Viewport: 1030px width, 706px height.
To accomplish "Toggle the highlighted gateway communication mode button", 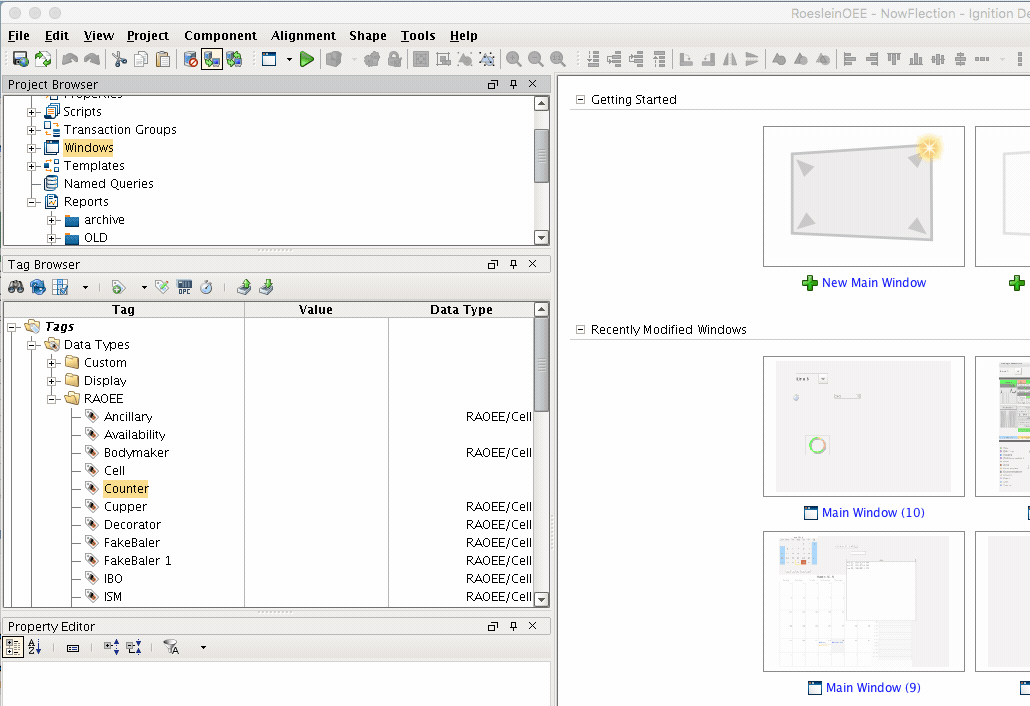I will 212,60.
